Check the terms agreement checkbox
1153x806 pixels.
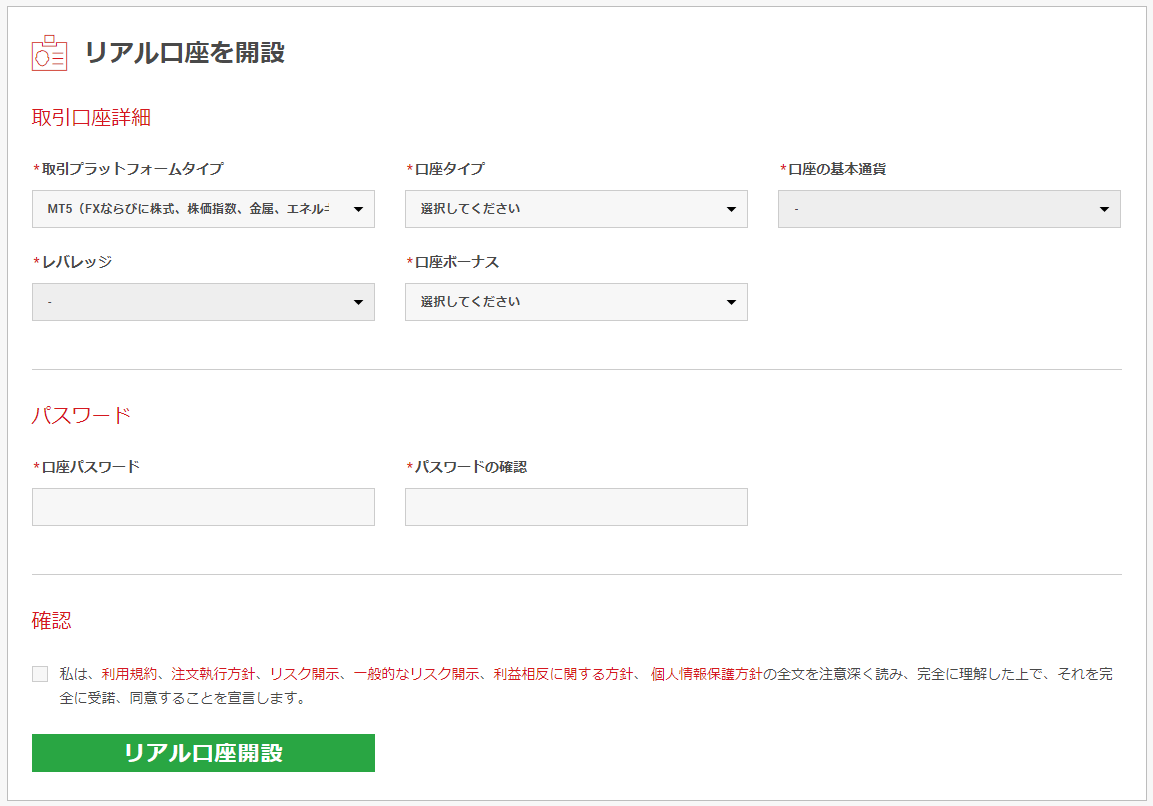[x=40, y=674]
